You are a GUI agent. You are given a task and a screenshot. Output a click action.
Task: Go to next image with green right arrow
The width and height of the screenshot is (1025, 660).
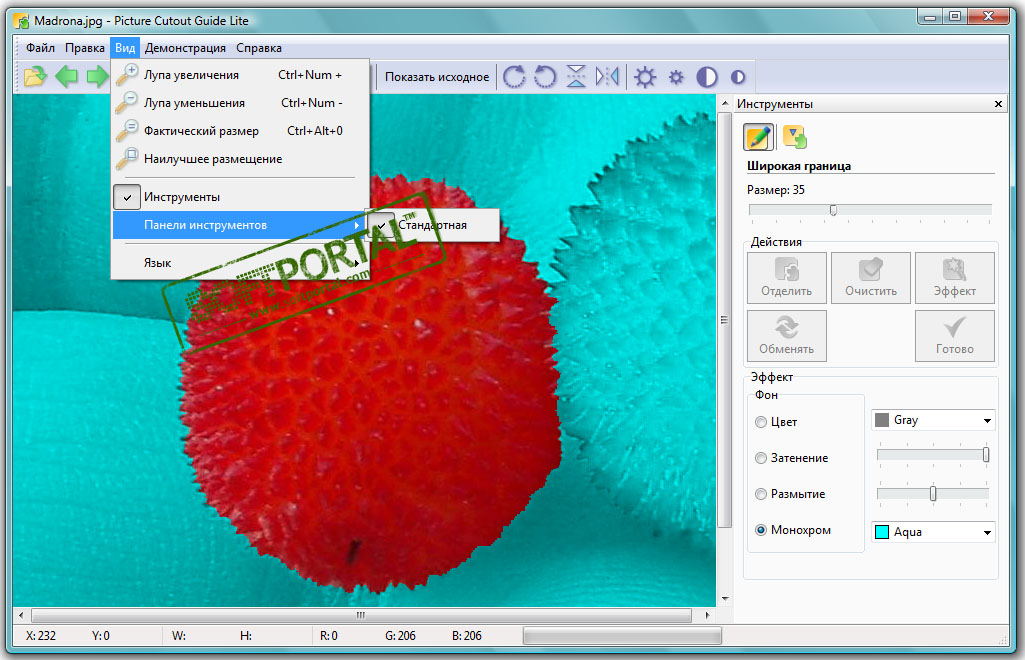click(97, 77)
